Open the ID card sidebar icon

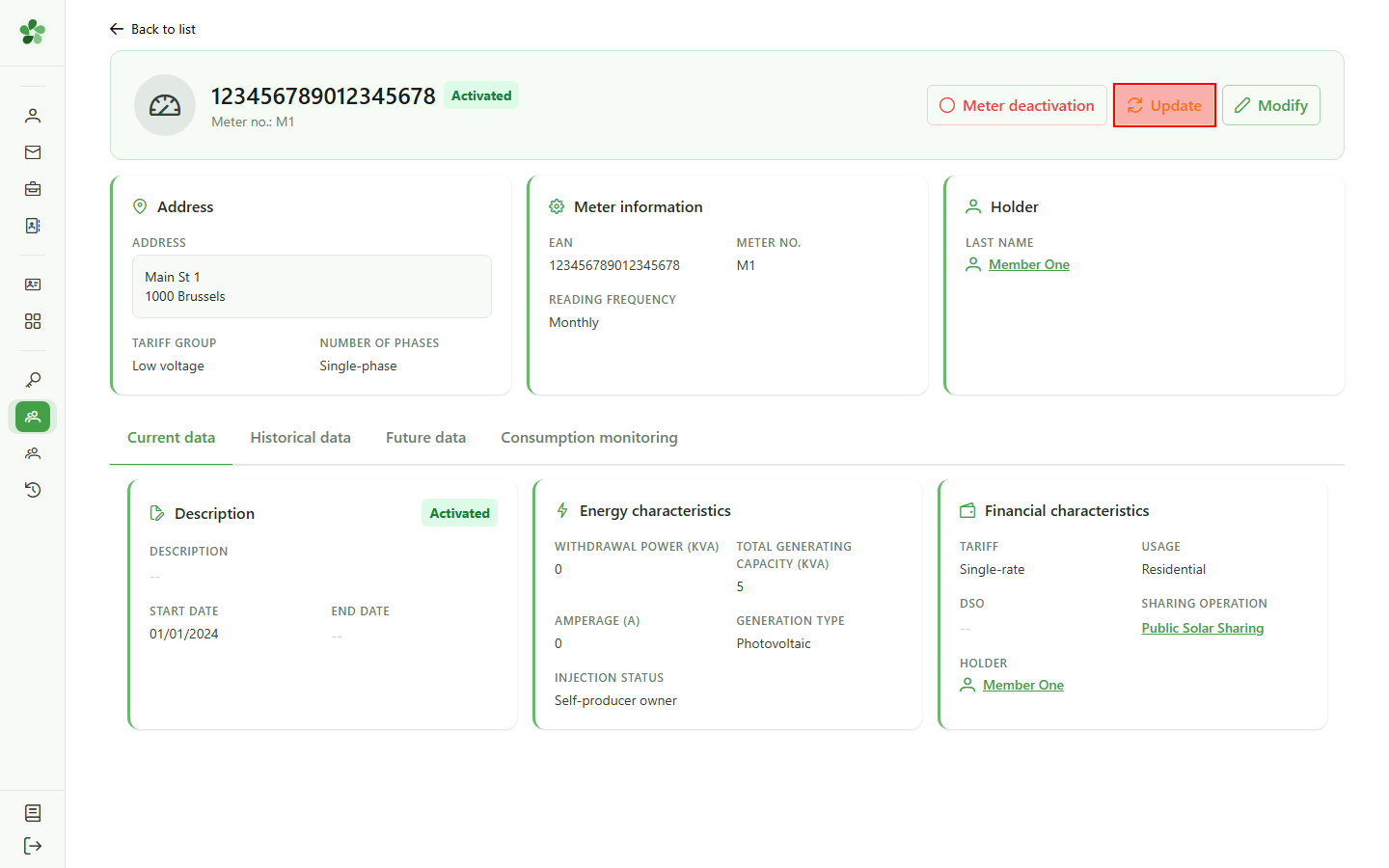pos(33,285)
